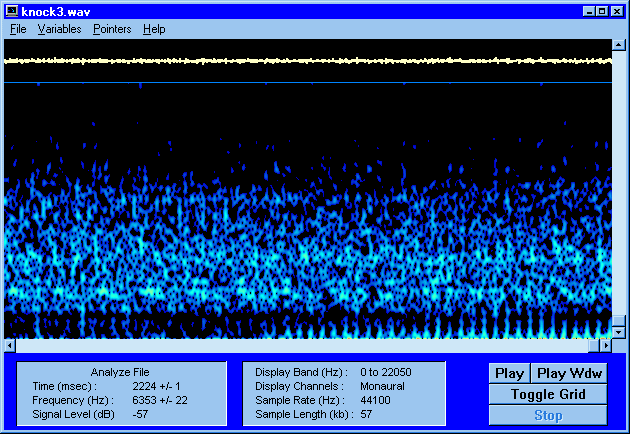Click the 'Sample Rate (Hz) :' label
The height and width of the screenshot is (434, 630).
tap(300, 400)
